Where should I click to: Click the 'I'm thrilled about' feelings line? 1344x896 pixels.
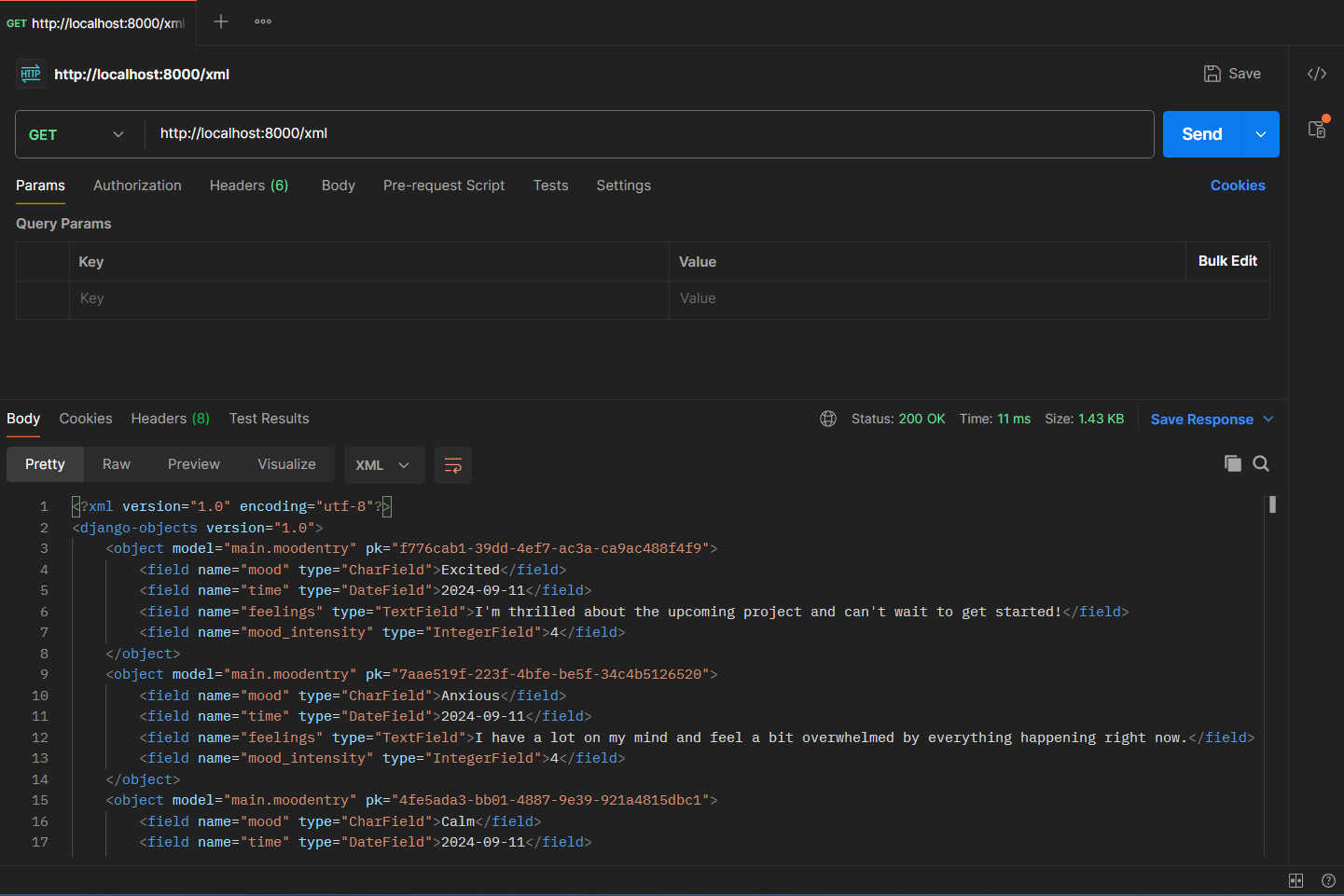634,612
